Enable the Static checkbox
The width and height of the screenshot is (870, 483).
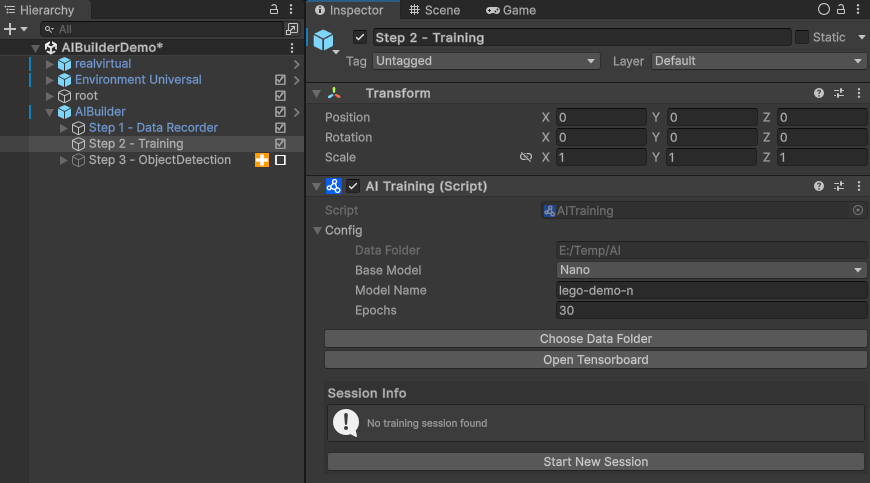pyautogui.click(x=802, y=37)
